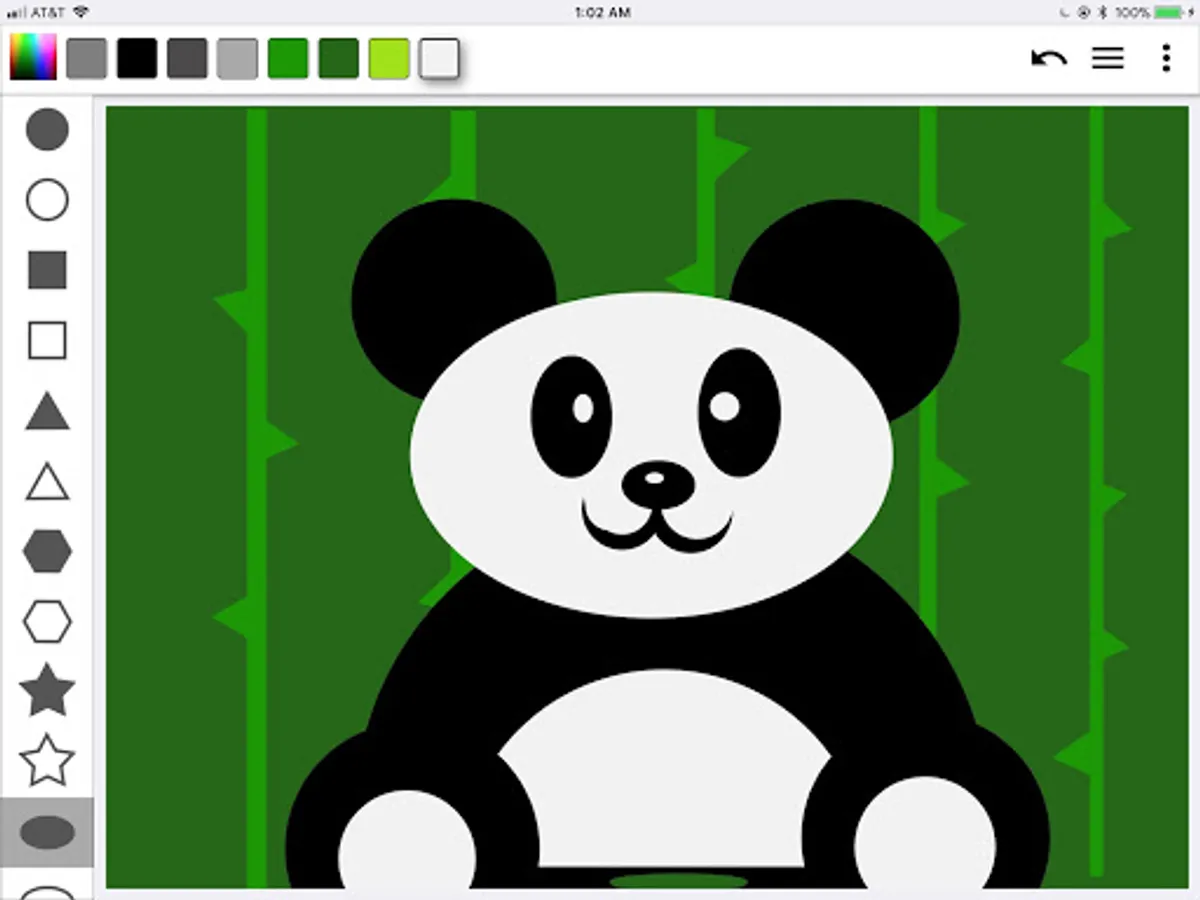Open the hamburger layers menu

click(x=1108, y=58)
